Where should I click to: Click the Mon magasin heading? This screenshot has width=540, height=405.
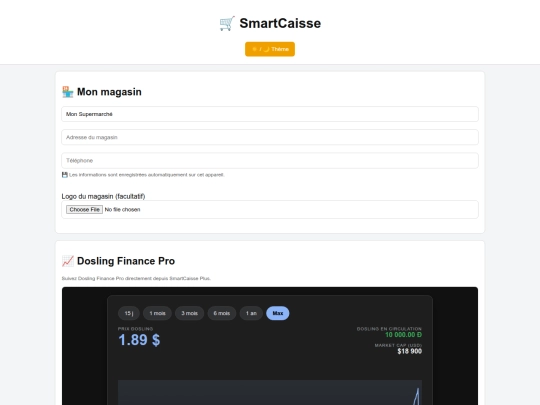pos(109,92)
